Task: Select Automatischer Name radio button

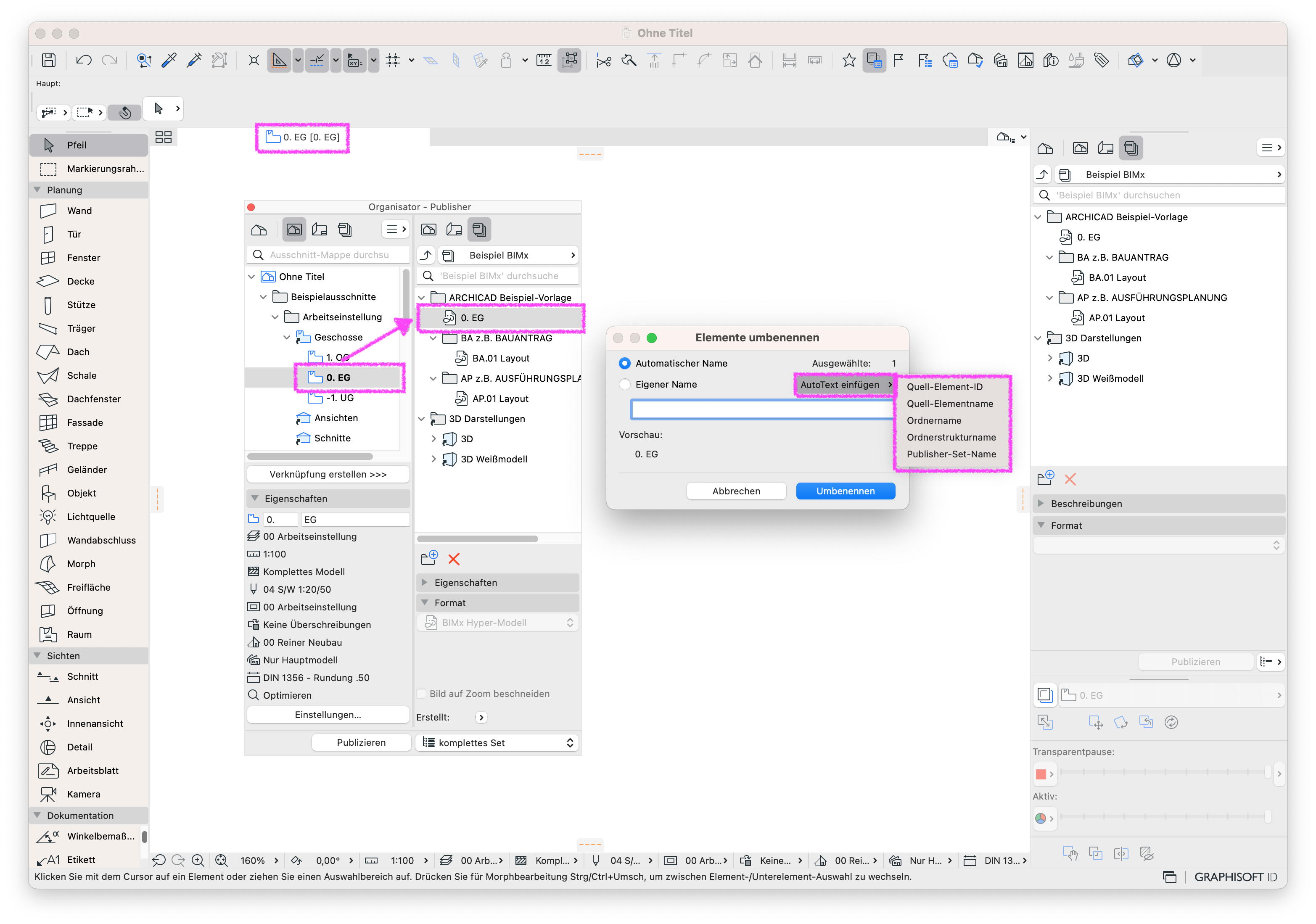Action: tap(625, 363)
